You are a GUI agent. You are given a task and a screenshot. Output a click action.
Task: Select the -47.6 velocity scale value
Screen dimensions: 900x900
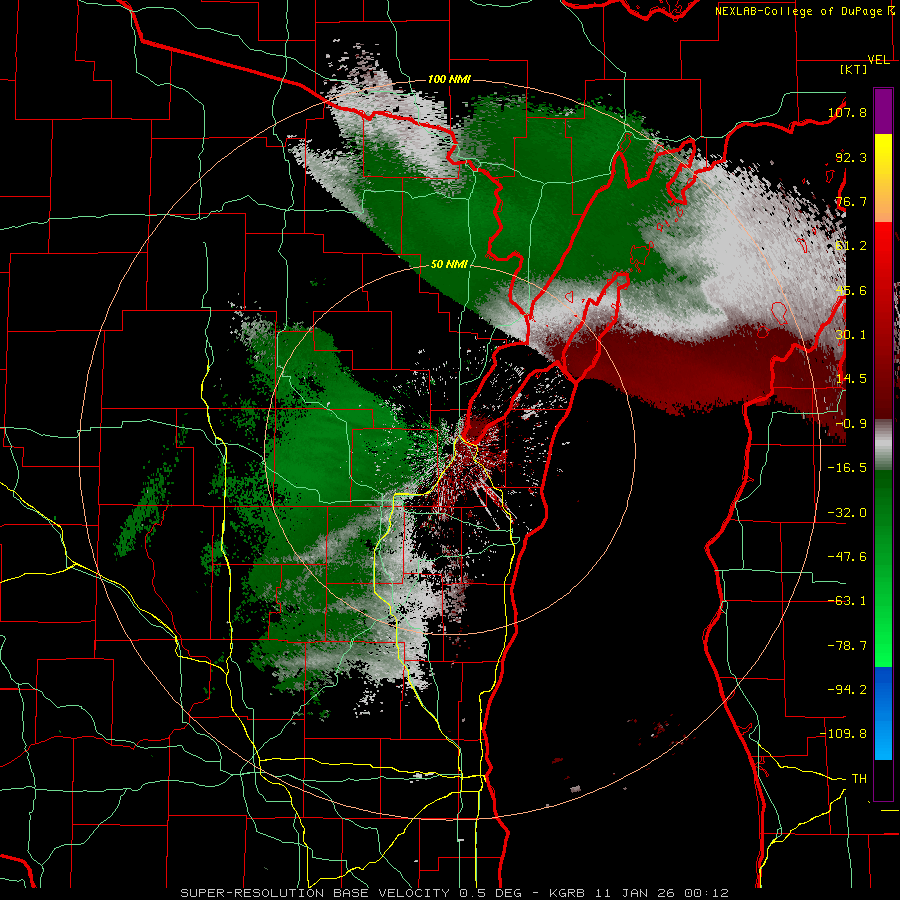pos(847,556)
